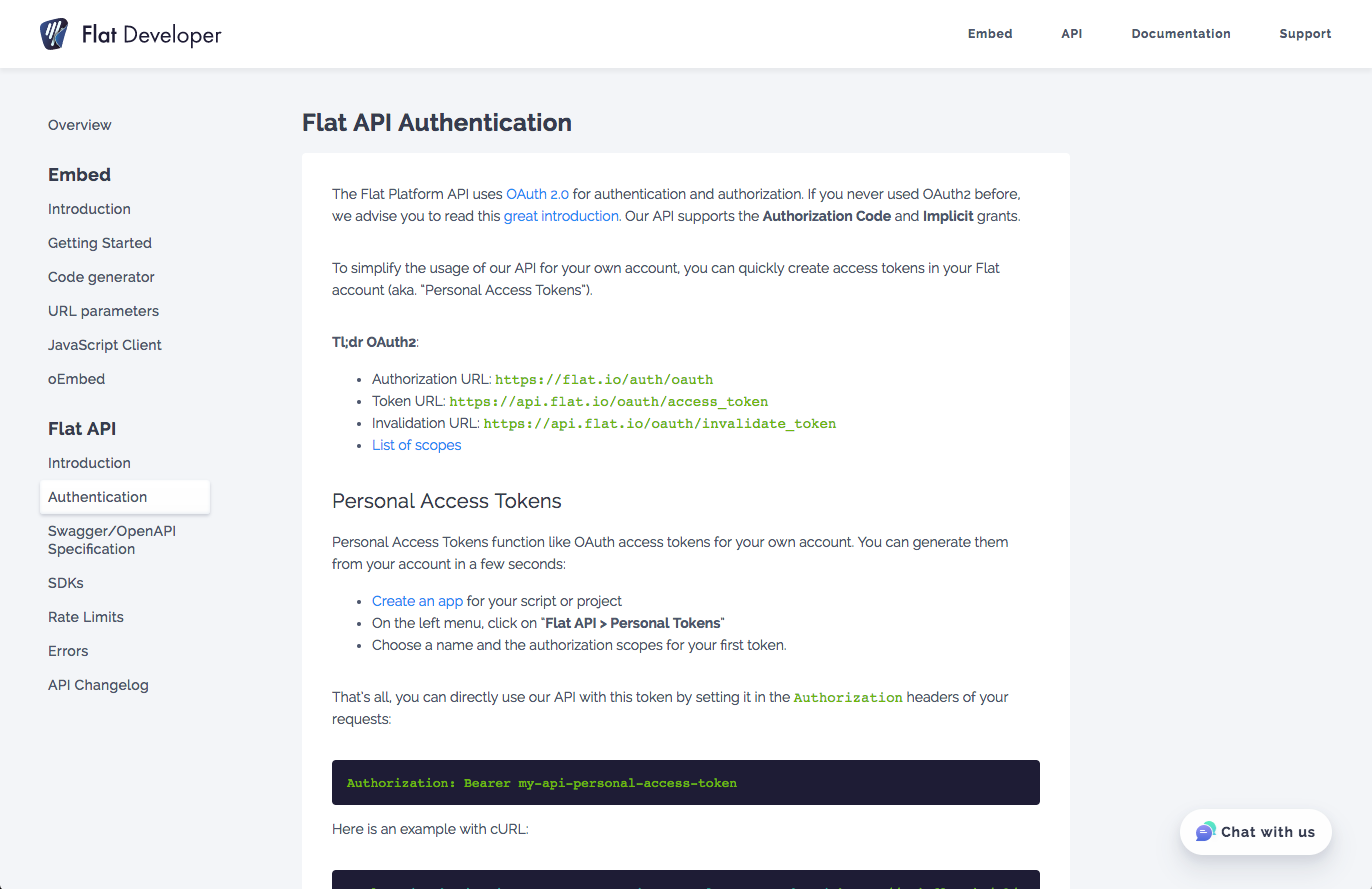
Task: Select the active Authentication sidebar item
Action: coord(125,497)
